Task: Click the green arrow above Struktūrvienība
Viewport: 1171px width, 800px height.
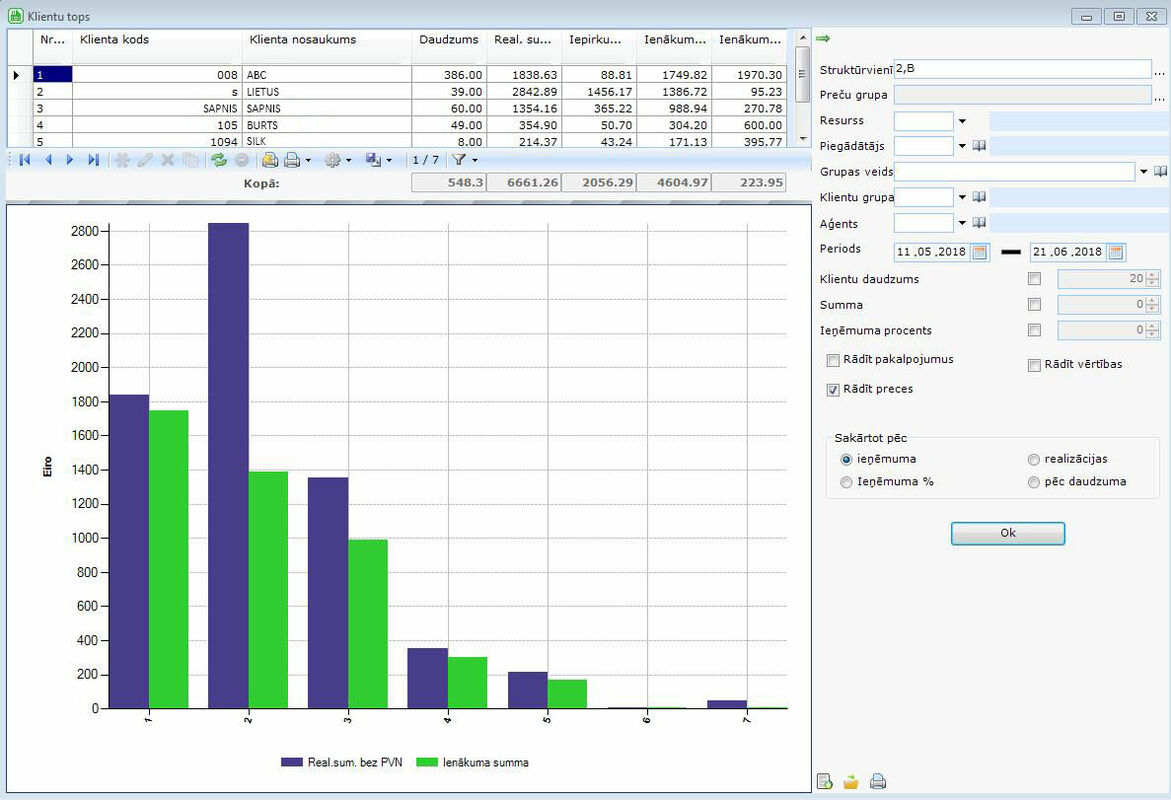Action: coord(824,39)
